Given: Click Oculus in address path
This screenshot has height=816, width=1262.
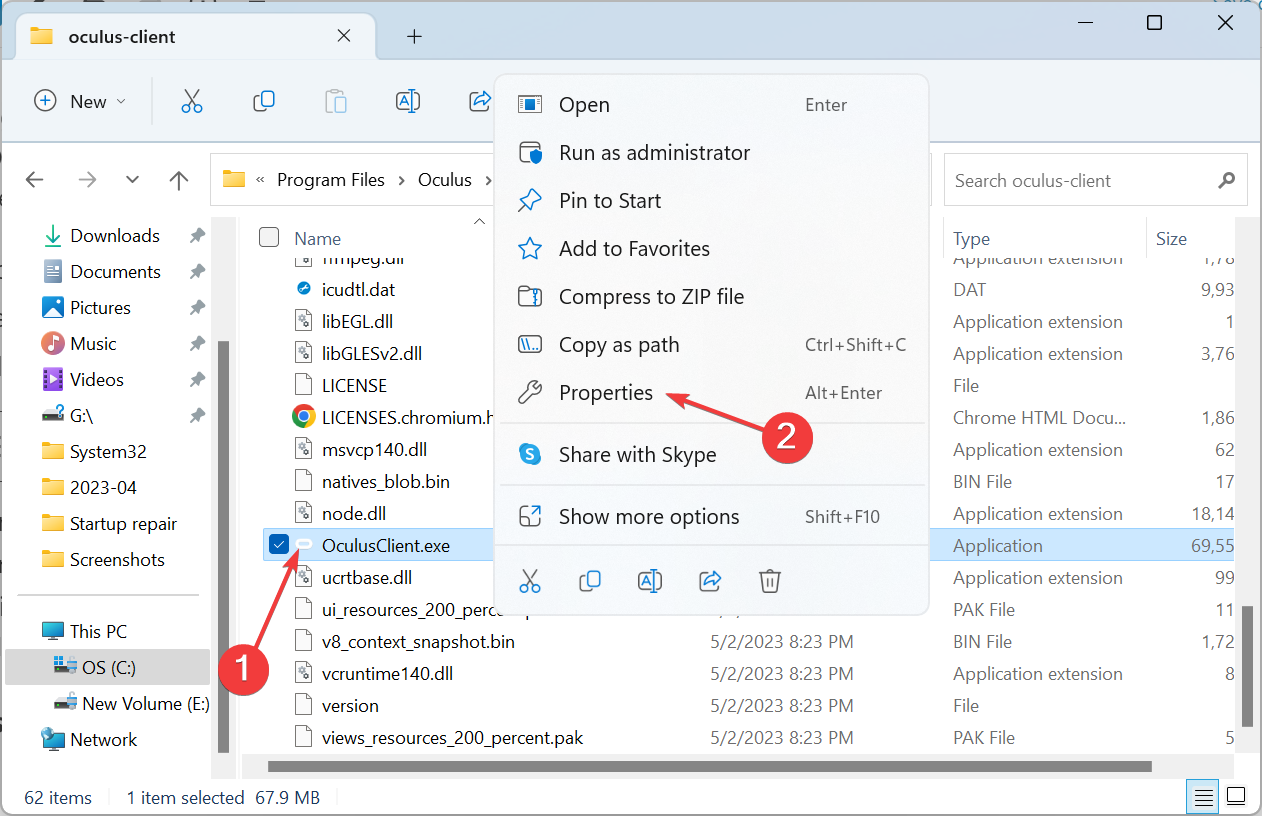Looking at the screenshot, I should [x=445, y=180].
